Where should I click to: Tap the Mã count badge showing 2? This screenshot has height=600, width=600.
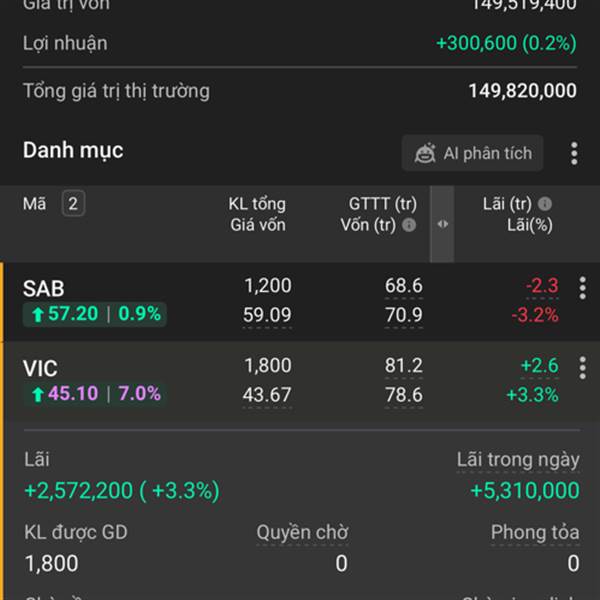[x=73, y=203]
